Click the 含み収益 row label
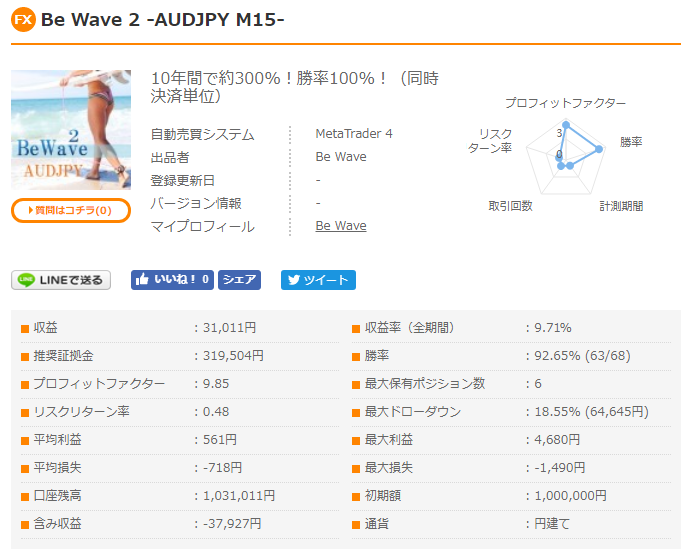Viewport: 690px width, 553px height. (57, 524)
